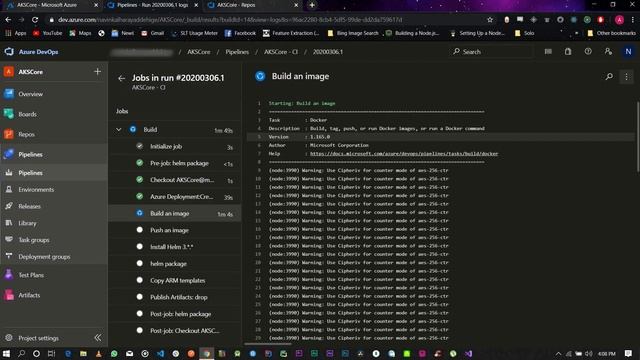Open the work items list icon in header
Image resolution: width=640 pixels, height=360 pixels.
pos(548,51)
